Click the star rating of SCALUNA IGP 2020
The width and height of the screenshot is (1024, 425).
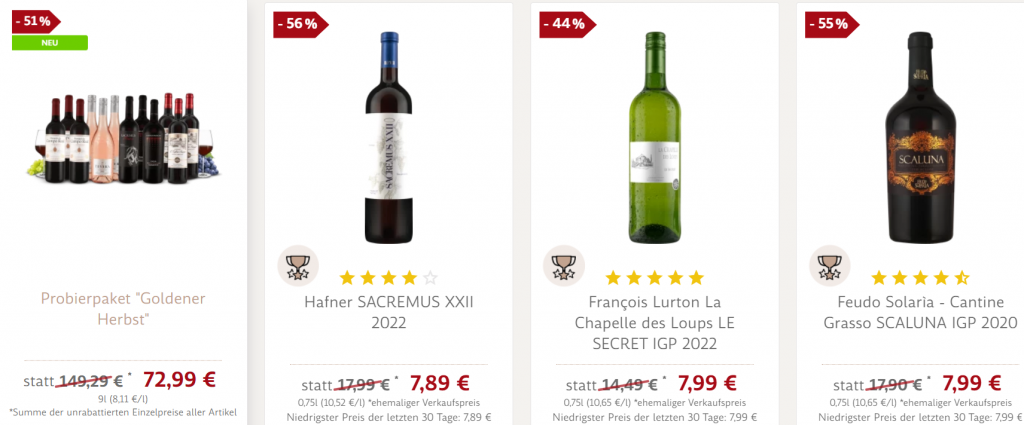[920, 278]
